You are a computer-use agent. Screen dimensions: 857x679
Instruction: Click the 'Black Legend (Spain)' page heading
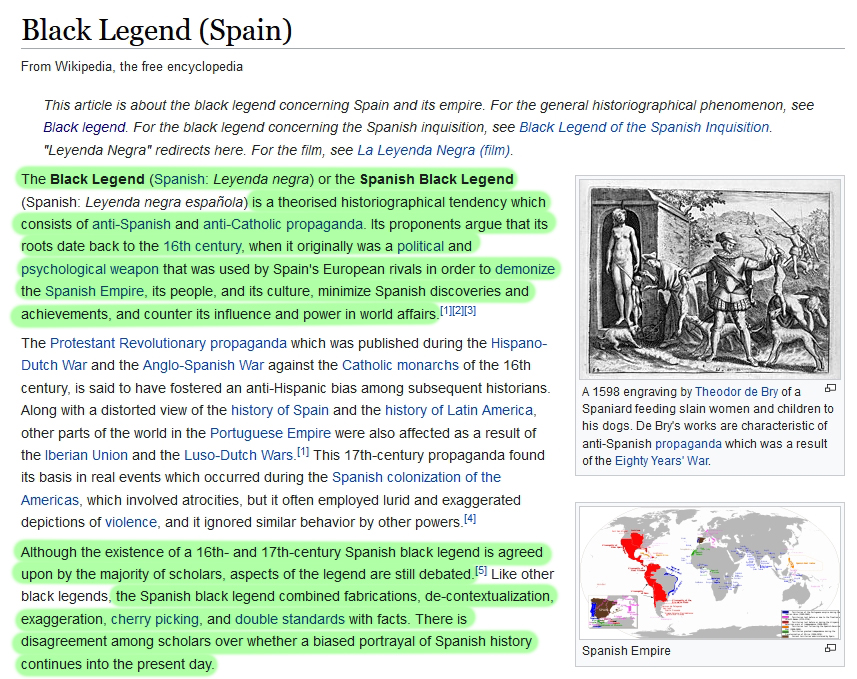[157, 30]
